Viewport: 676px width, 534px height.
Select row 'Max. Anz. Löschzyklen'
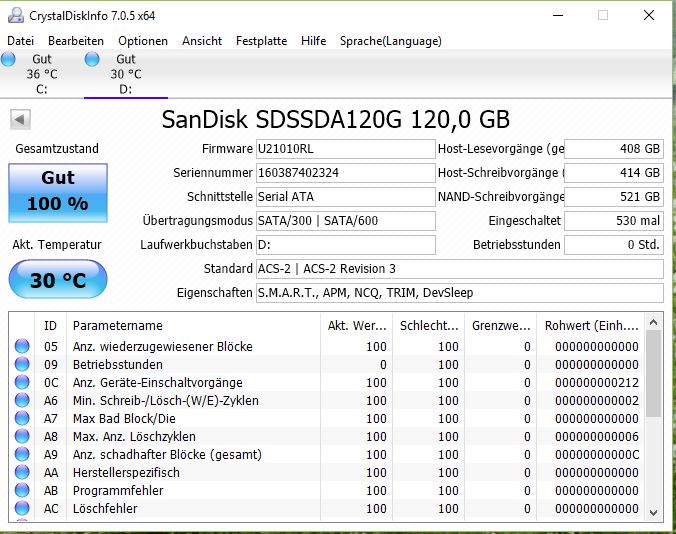(x=327, y=436)
